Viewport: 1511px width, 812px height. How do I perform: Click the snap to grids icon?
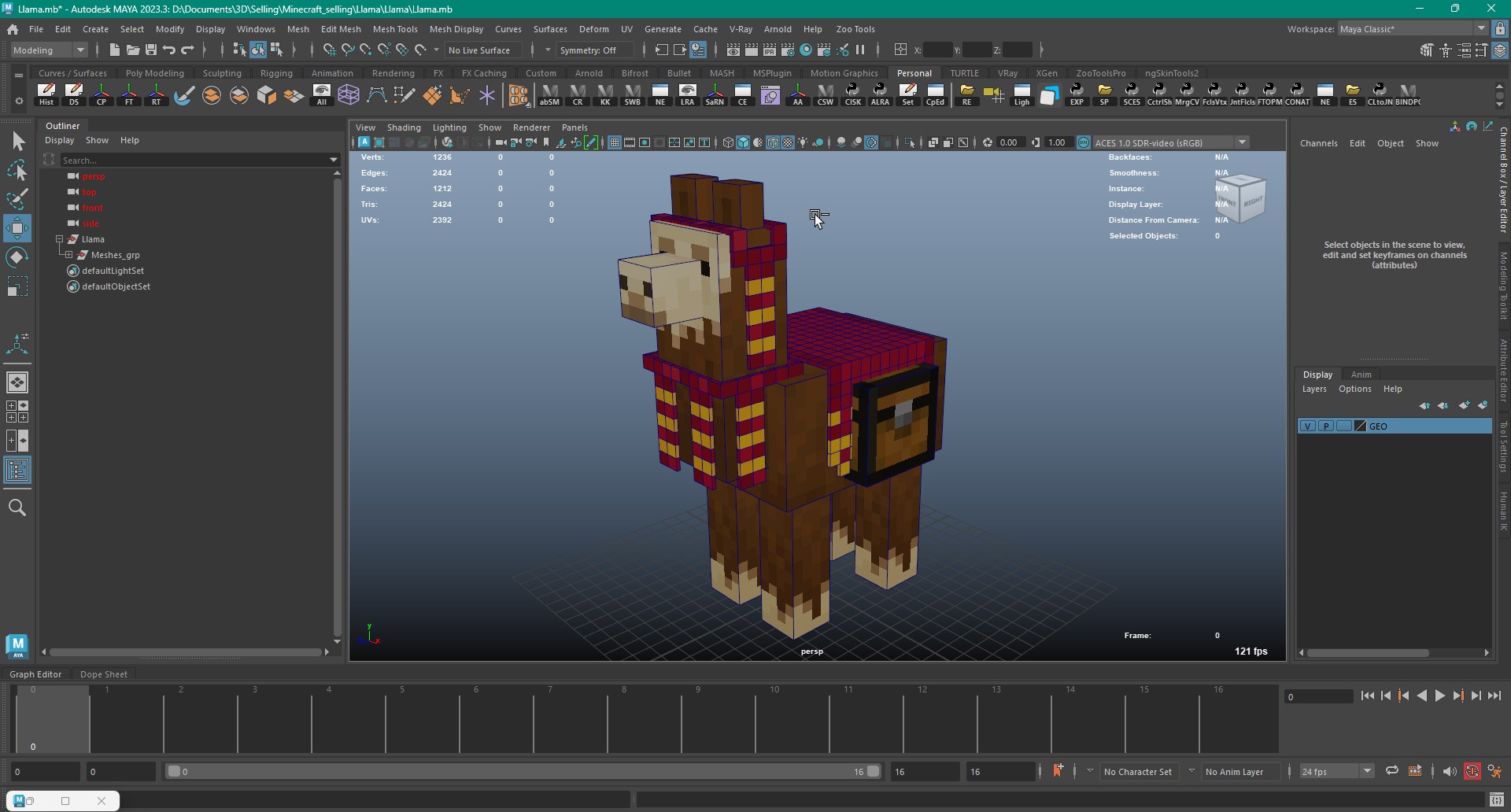(329, 50)
